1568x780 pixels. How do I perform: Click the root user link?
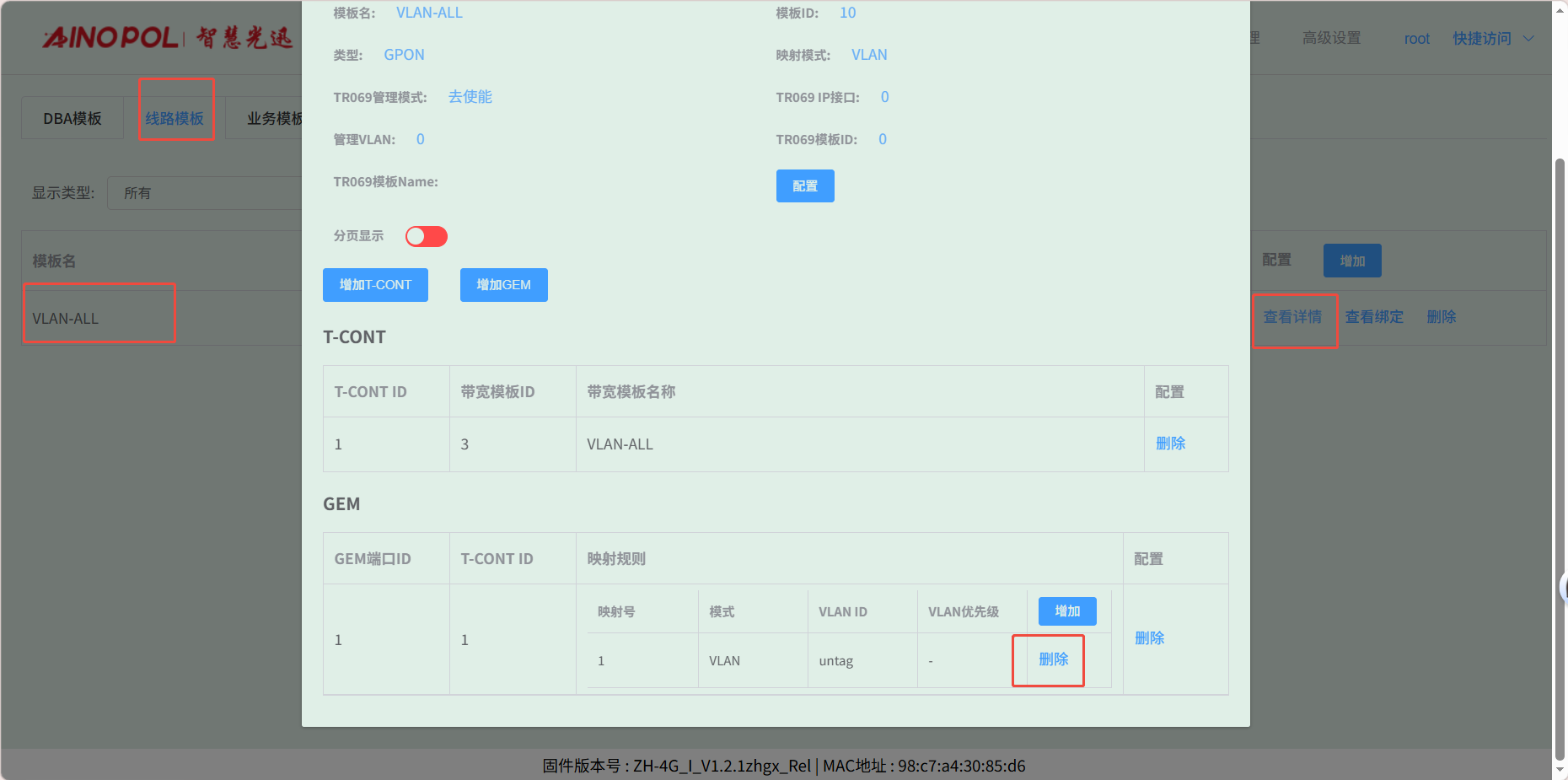(x=1416, y=39)
